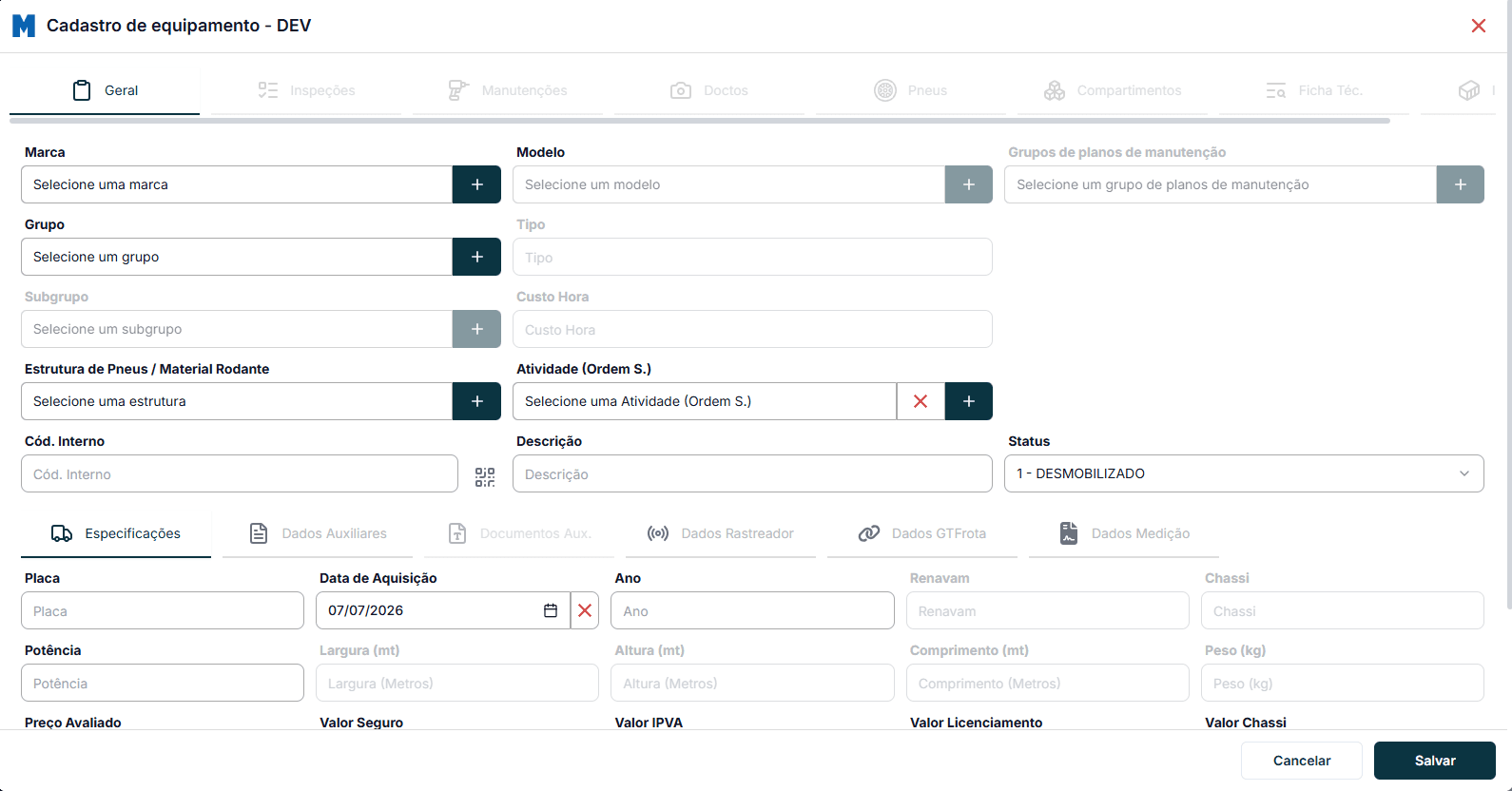Click the QR code icon beside Cód. Interno
1512x791 pixels.
(x=485, y=477)
